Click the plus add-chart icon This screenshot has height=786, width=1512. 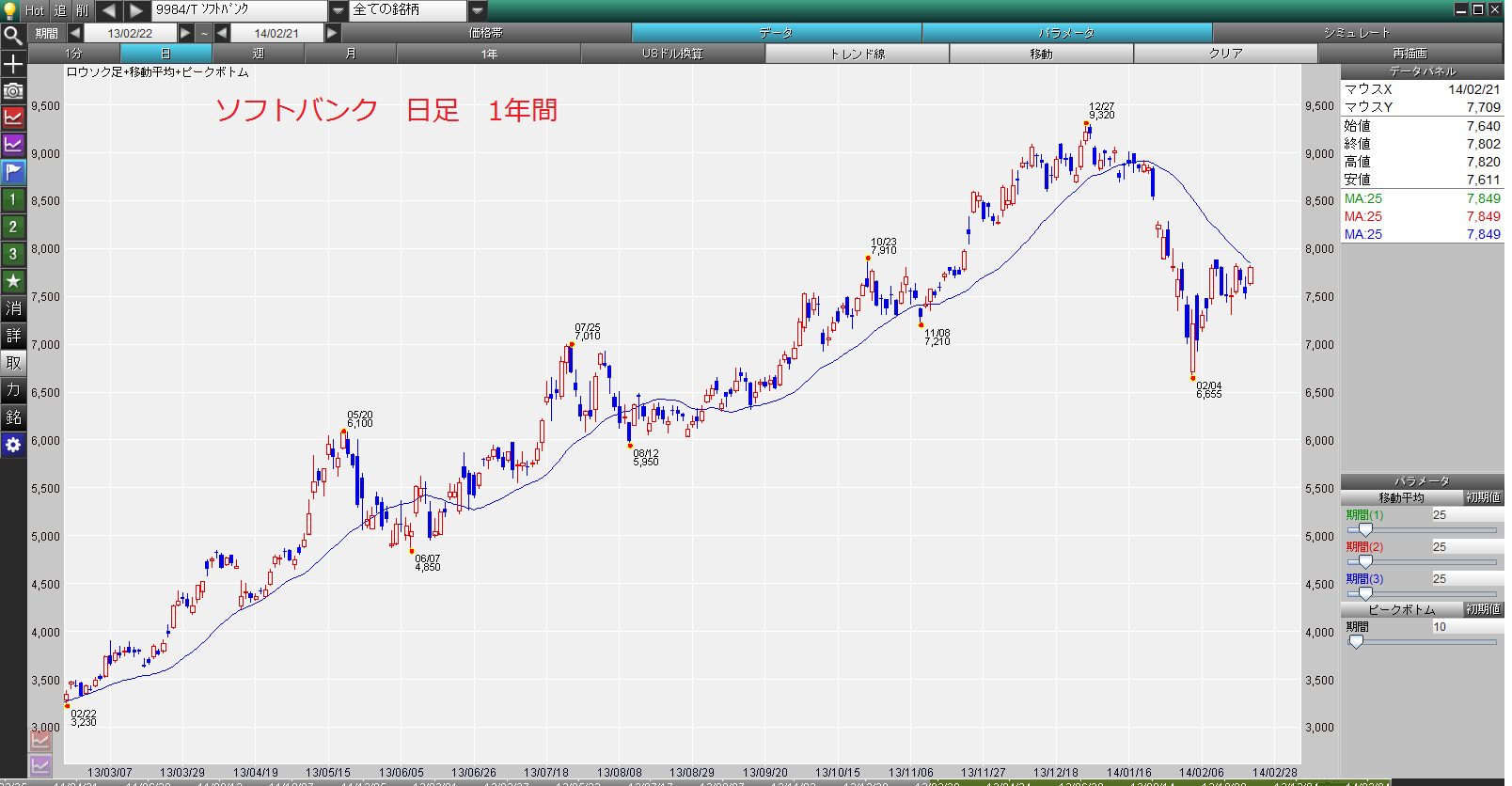[x=13, y=63]
